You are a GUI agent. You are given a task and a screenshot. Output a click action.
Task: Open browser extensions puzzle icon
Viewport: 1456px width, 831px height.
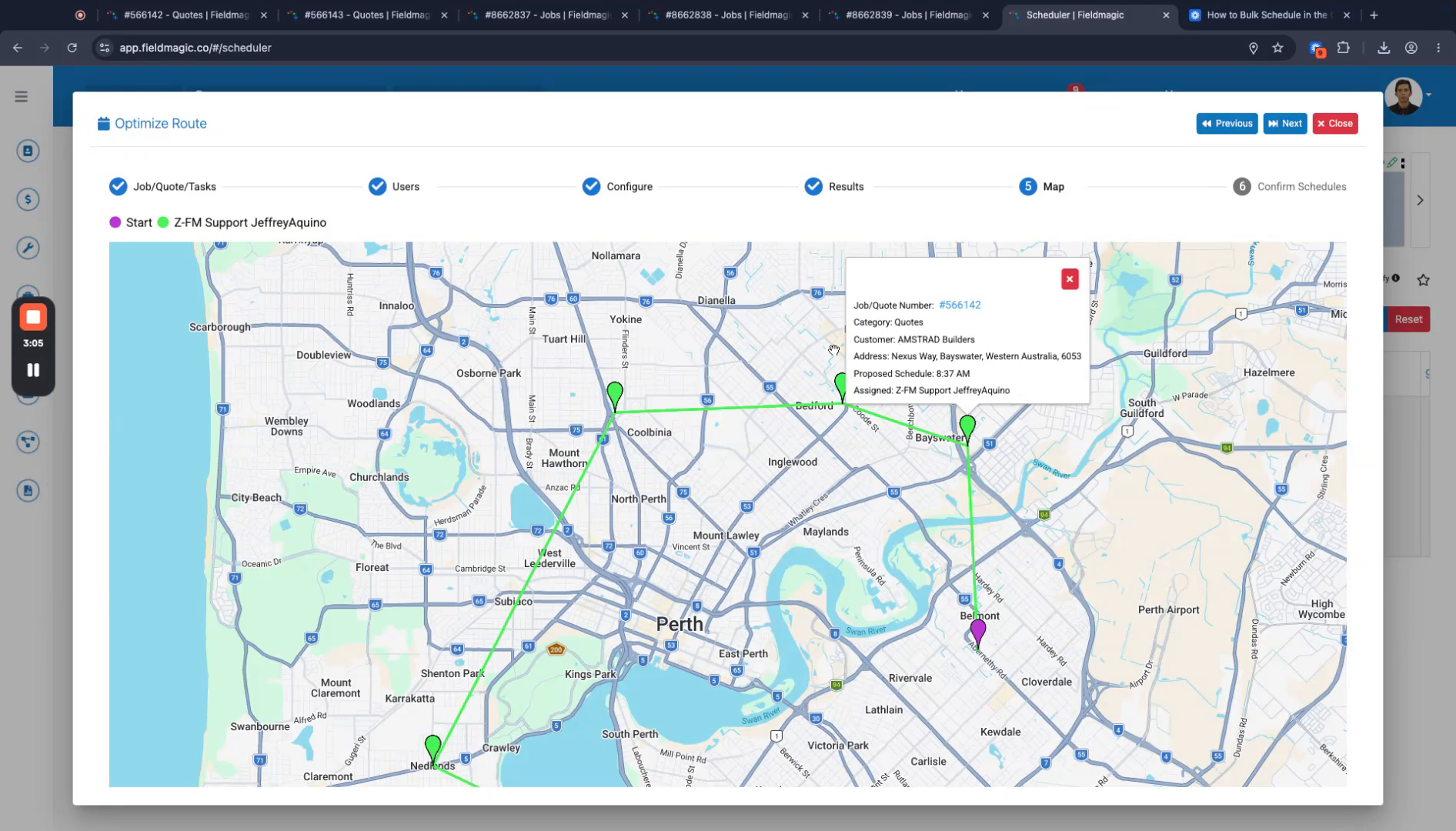point(1344,48)
